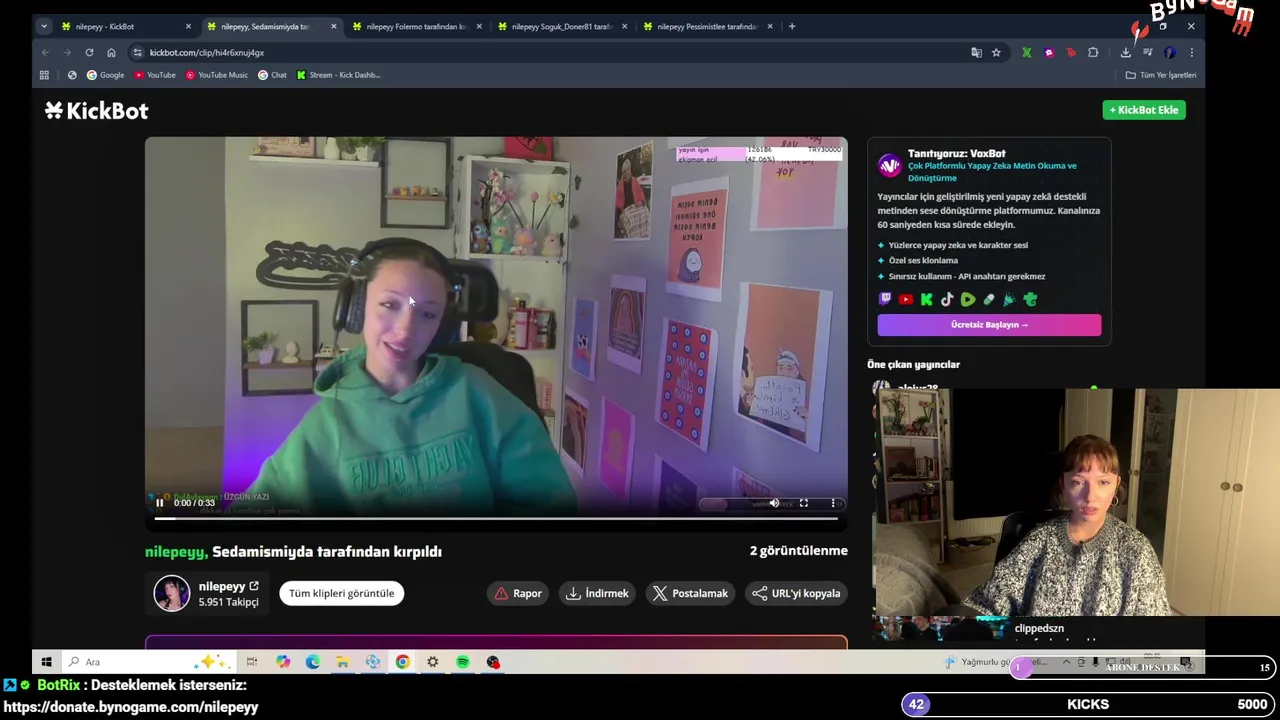Open the browser downloads icon
The image size is (1280, 720).
click(1125, 52)
